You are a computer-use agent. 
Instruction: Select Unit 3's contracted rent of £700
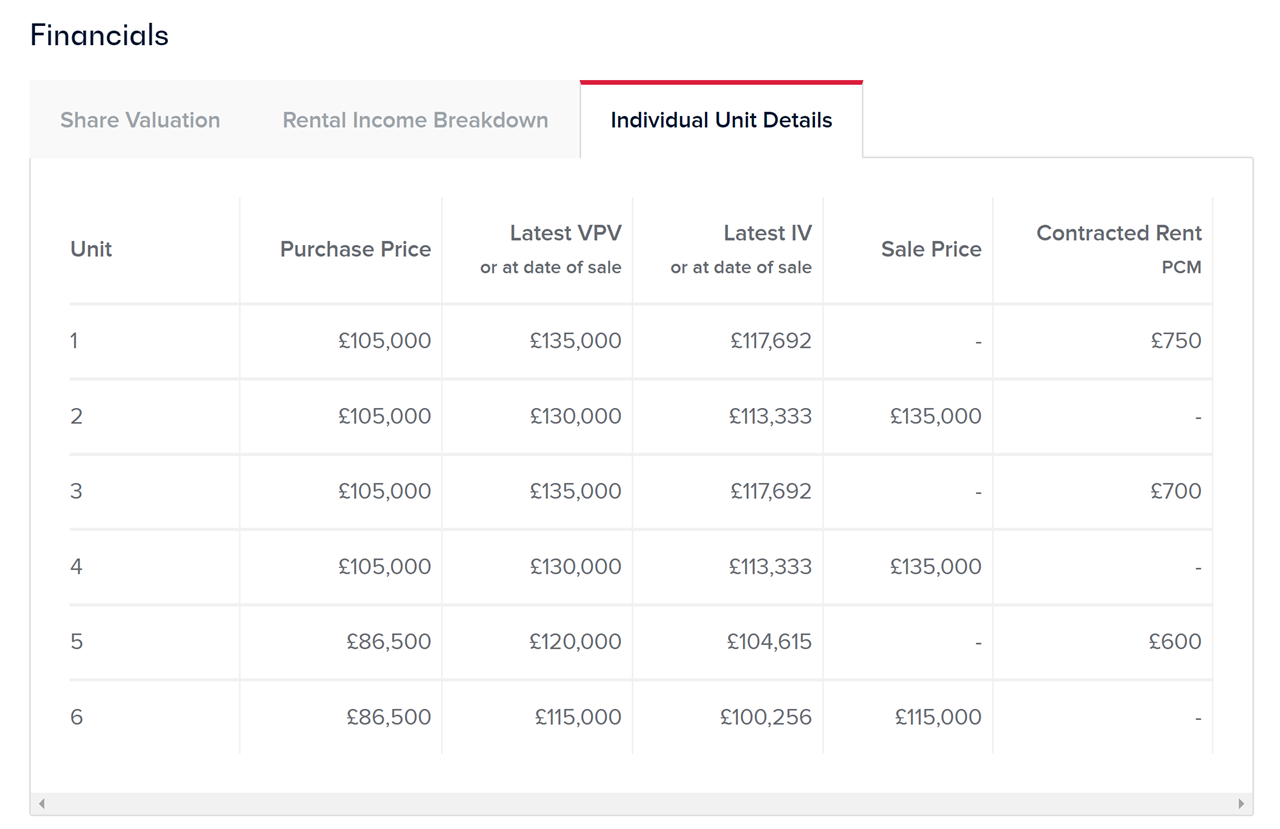tap(1176, 491)
